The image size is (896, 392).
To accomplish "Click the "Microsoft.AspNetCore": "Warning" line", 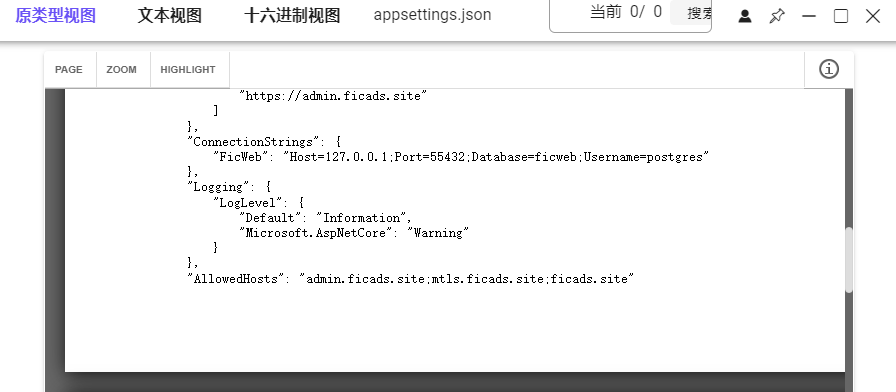I will coord(354,233).
